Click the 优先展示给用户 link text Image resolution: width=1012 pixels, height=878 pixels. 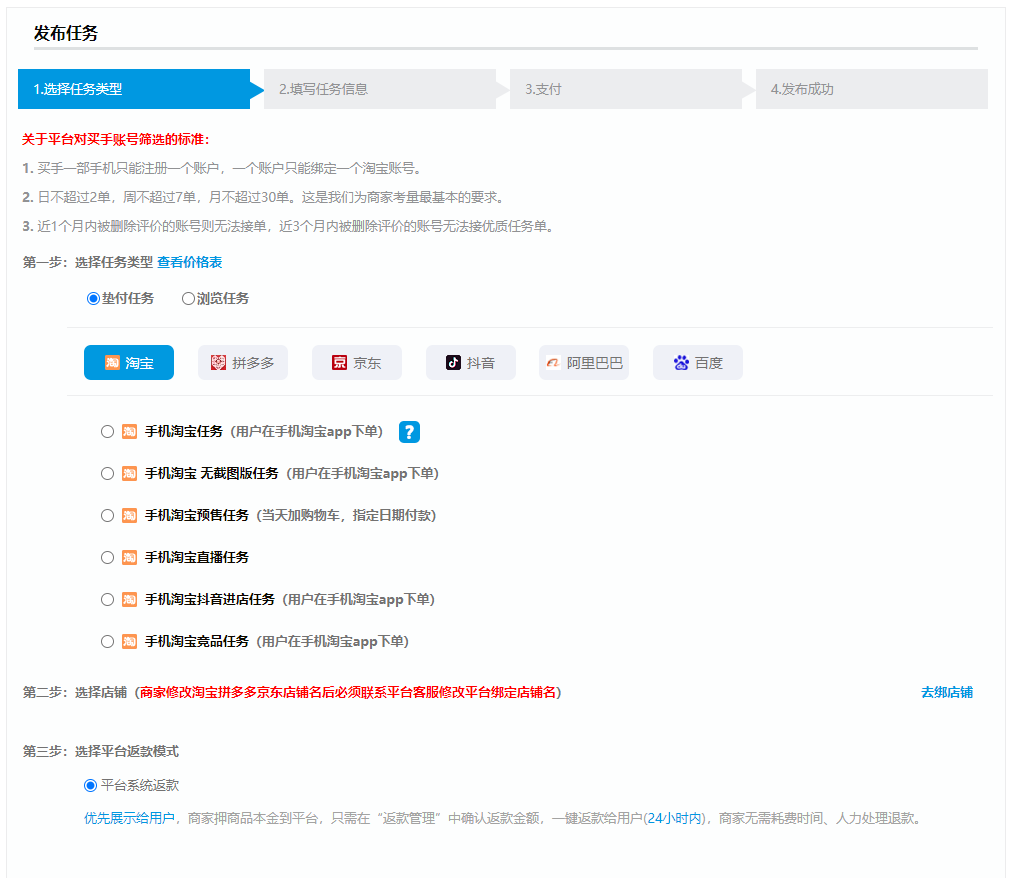click(130, 819)
